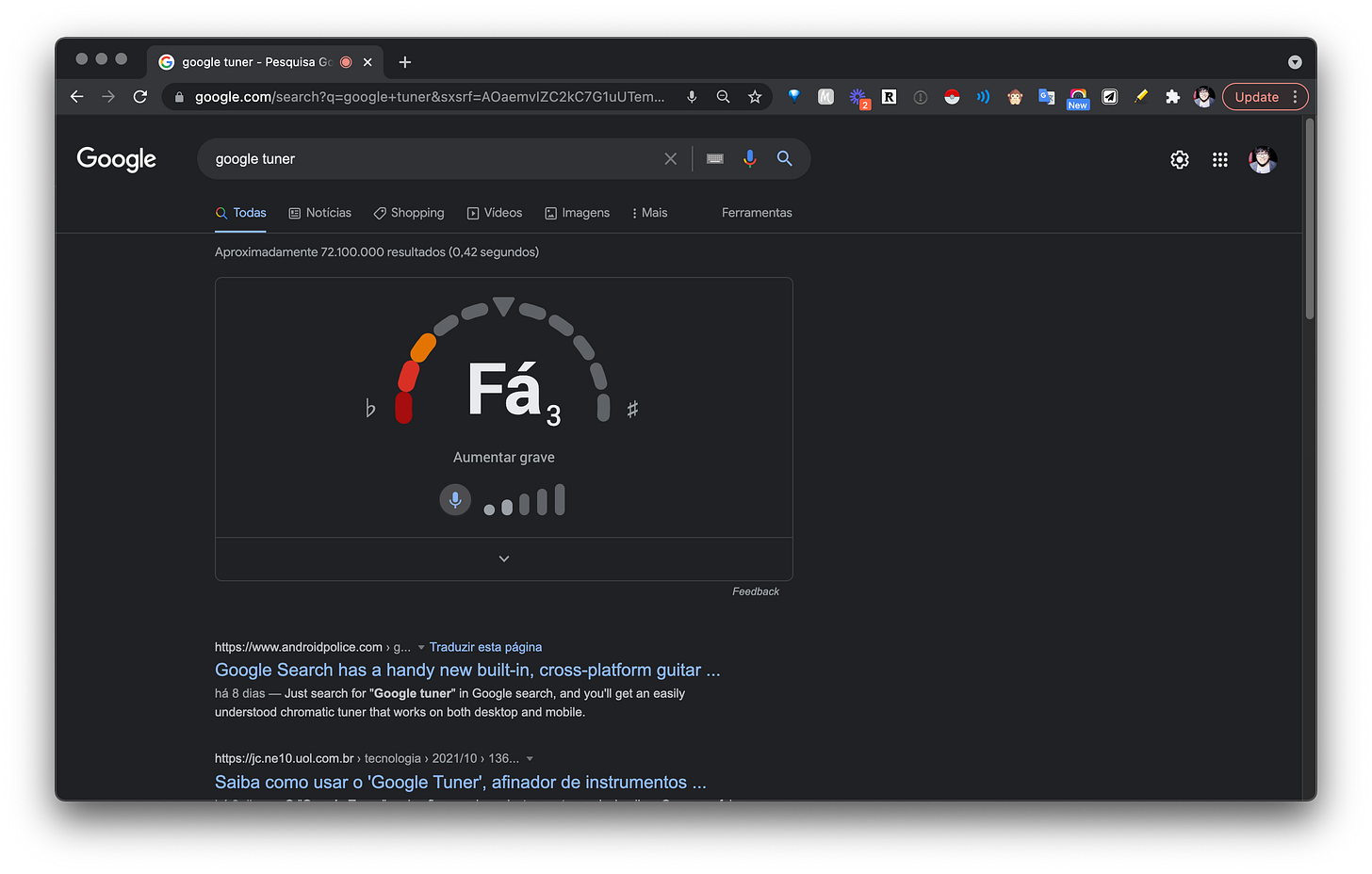The height and width of the screenshot is (874, 1372).
Task: Open the Google Search has a handy result
Action: point(467,670)
